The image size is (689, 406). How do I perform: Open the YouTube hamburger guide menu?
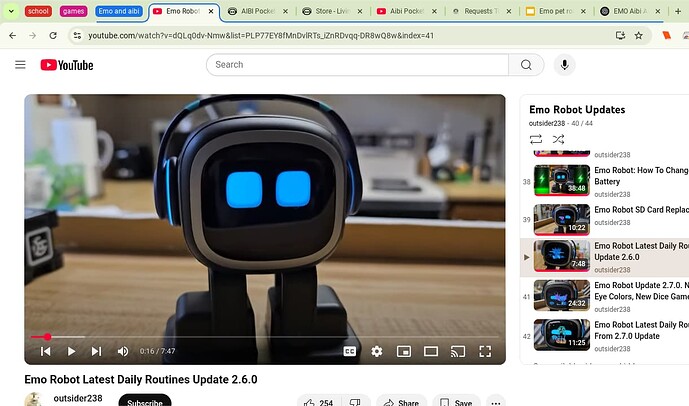[x=20, y=65]
